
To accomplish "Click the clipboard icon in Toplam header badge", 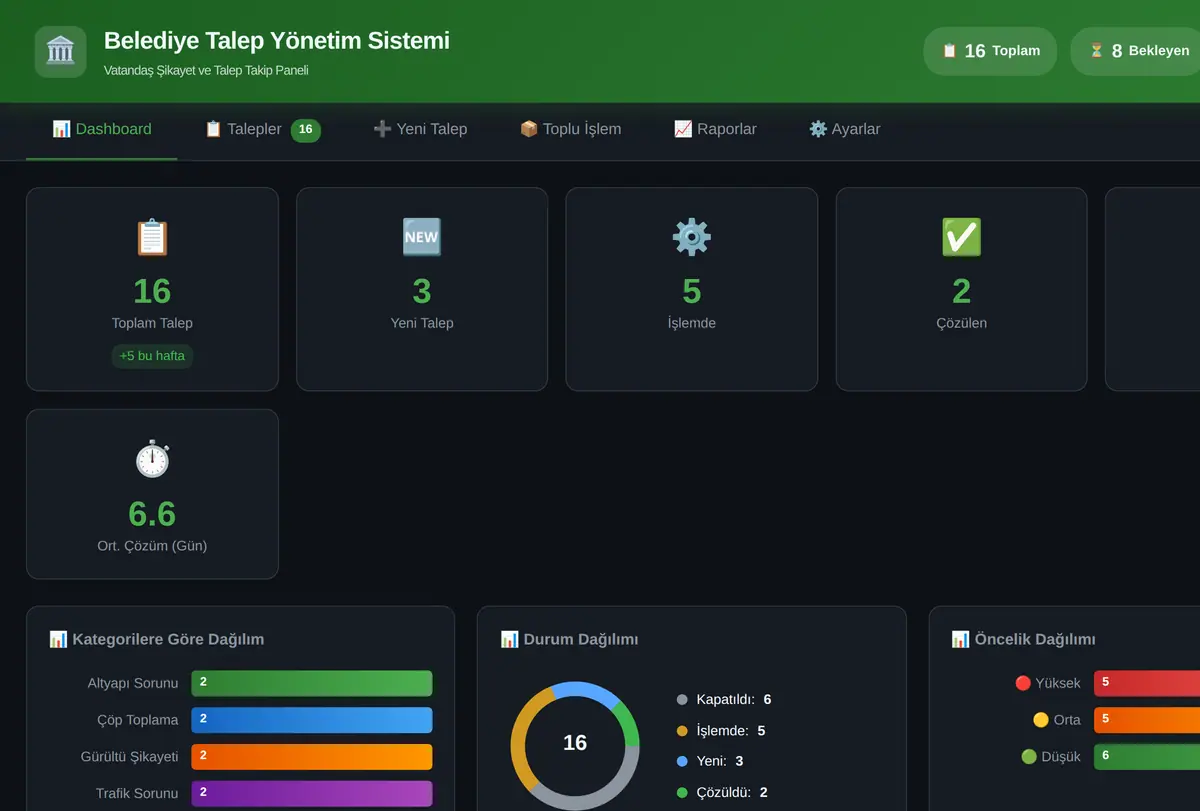I will coord(949,50).
